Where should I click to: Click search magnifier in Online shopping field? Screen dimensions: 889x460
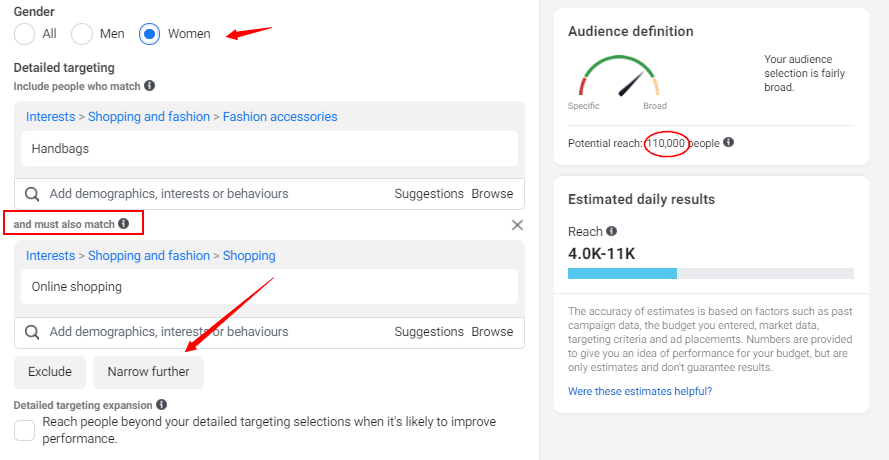tap(32, 332)
